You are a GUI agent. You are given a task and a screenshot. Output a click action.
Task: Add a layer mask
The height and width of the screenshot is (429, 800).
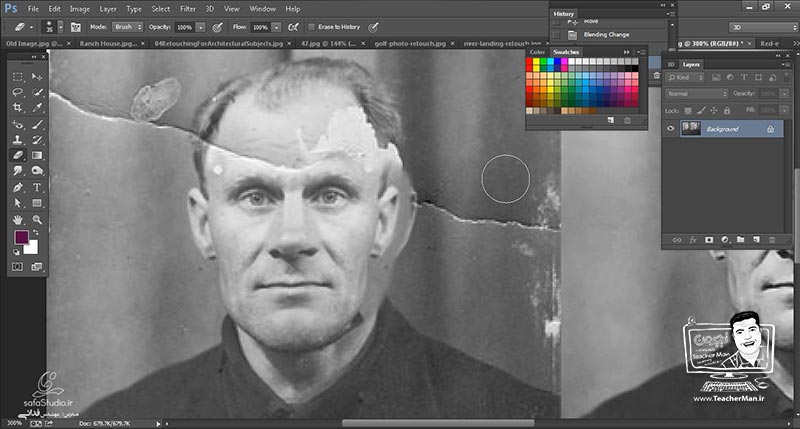tap(709, 239)
